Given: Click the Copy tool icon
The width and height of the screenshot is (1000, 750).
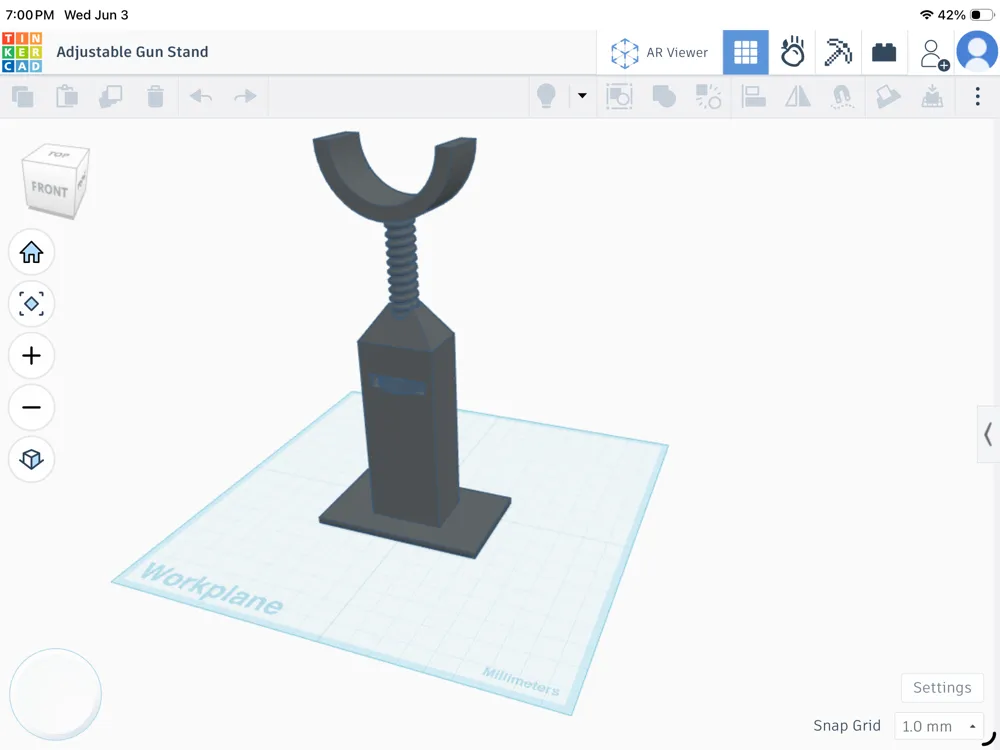Looking at the screenshot, I should (x=23, y=97).
